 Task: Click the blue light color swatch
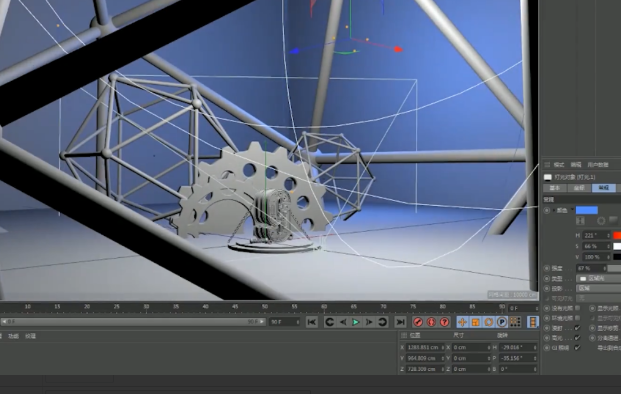tap(587, 210)
